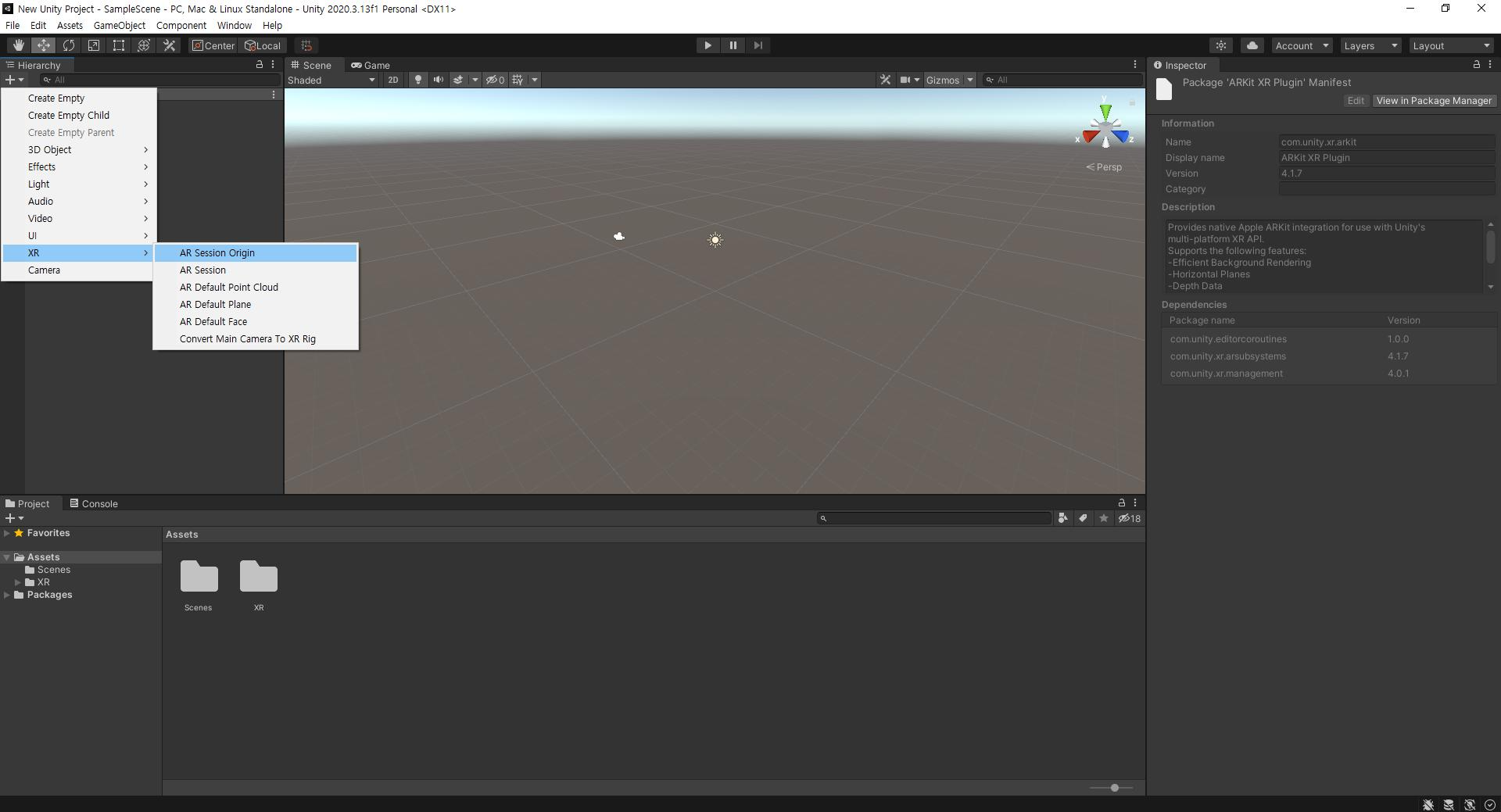Open Unity cloud services
This screenshot has height=812, width=1501.
click(x=1252, y=45)
